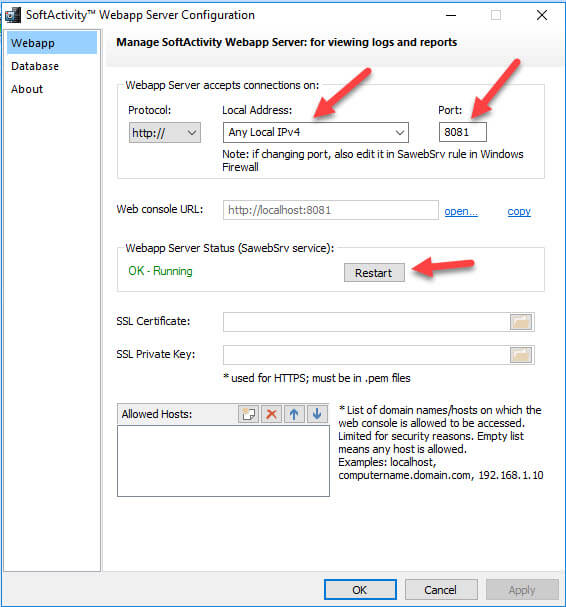Screen dimensions: 566x607
Task: Select the Webapp tab in sidebar
Action: coord(51,43)
